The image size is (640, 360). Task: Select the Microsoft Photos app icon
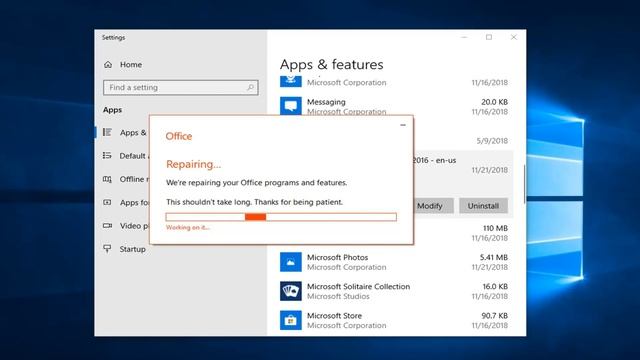click(x=291, y=262)
